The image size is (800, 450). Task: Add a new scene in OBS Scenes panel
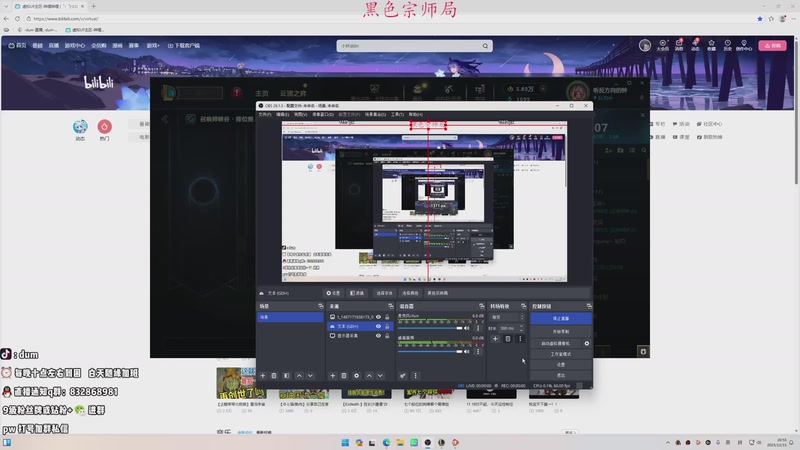coord(263,376)
